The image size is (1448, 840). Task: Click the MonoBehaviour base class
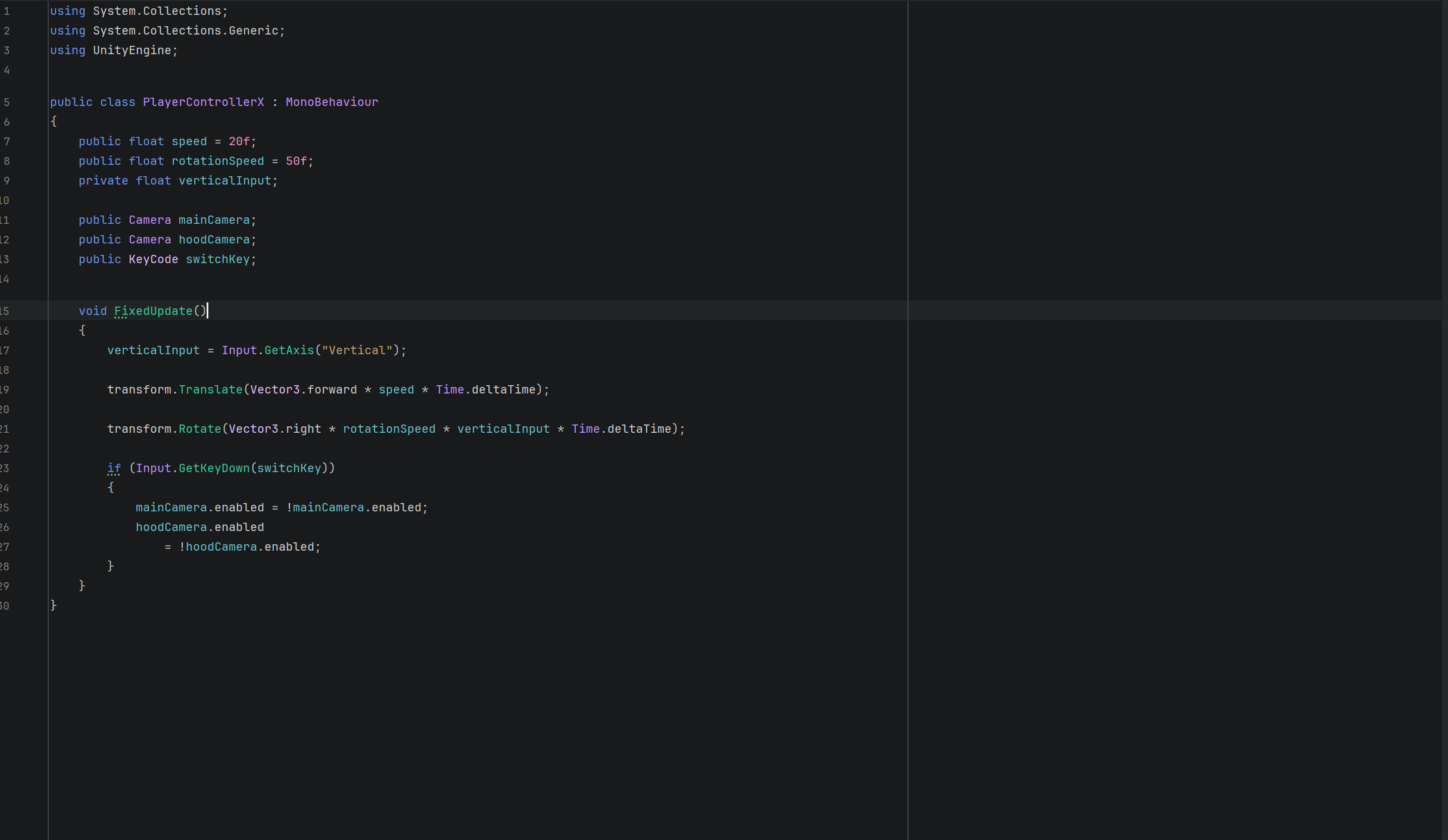tap(332, 102)
